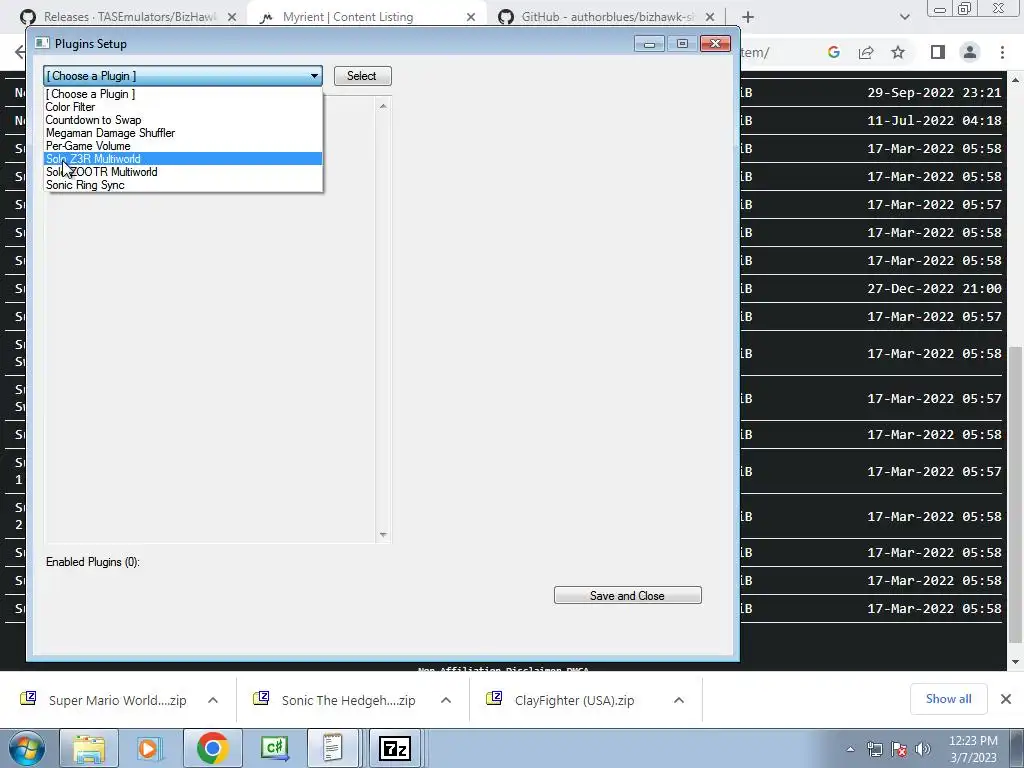Select Per-Game Volume plugin entry
The width and height of the screenshot is (1024, 768).
[183, 146]
